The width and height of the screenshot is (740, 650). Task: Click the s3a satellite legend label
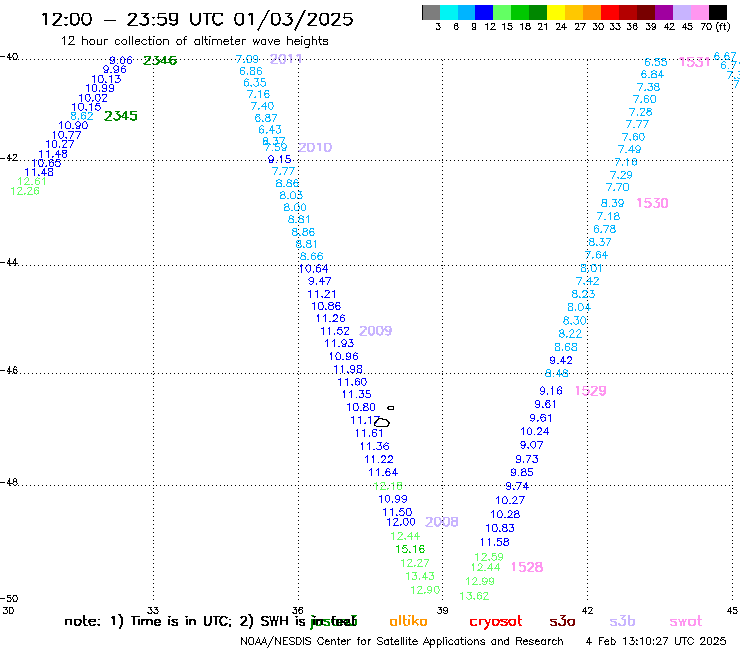point(562,621)
